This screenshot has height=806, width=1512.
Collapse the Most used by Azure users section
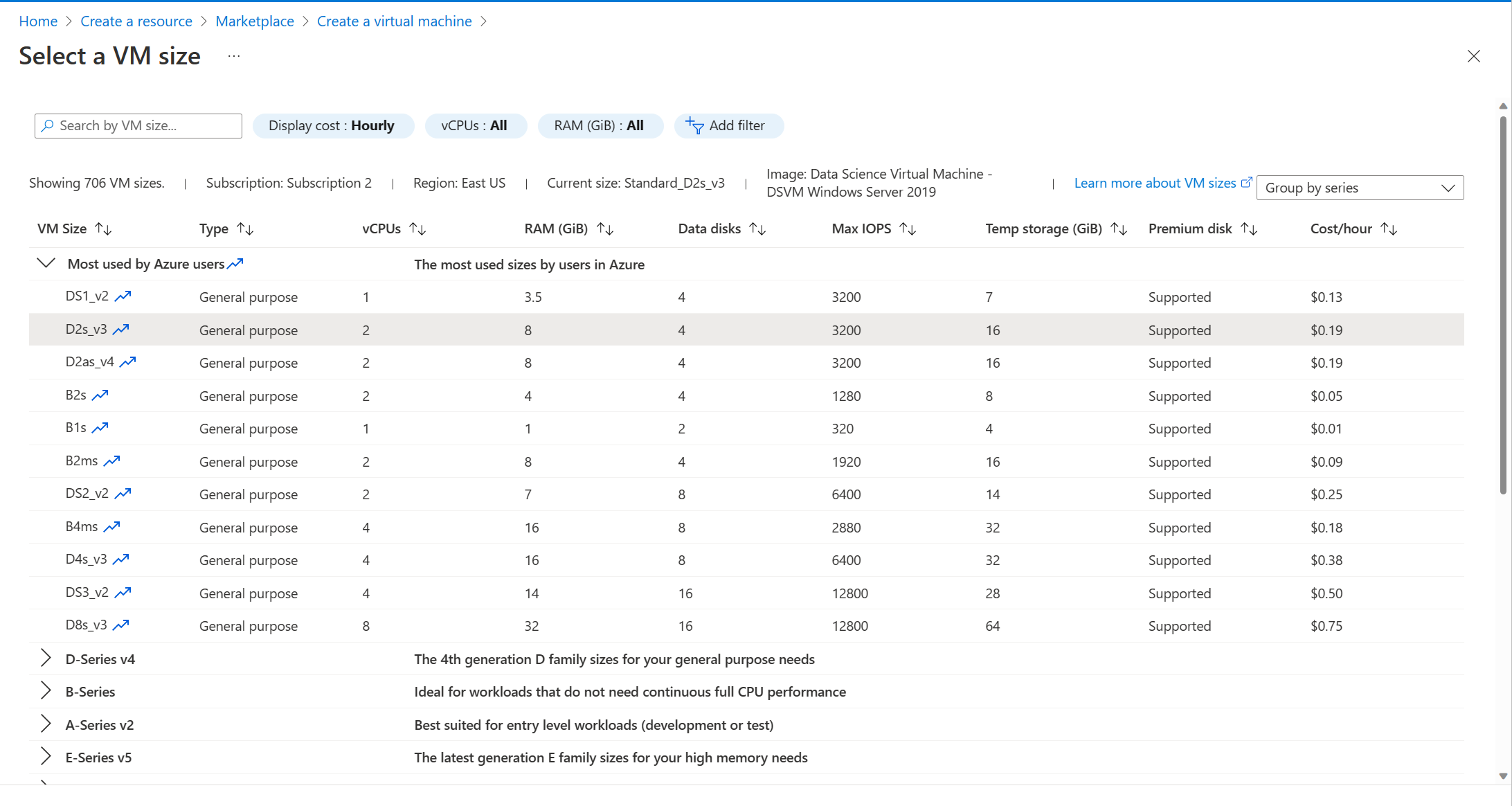(x=45, y=262)
